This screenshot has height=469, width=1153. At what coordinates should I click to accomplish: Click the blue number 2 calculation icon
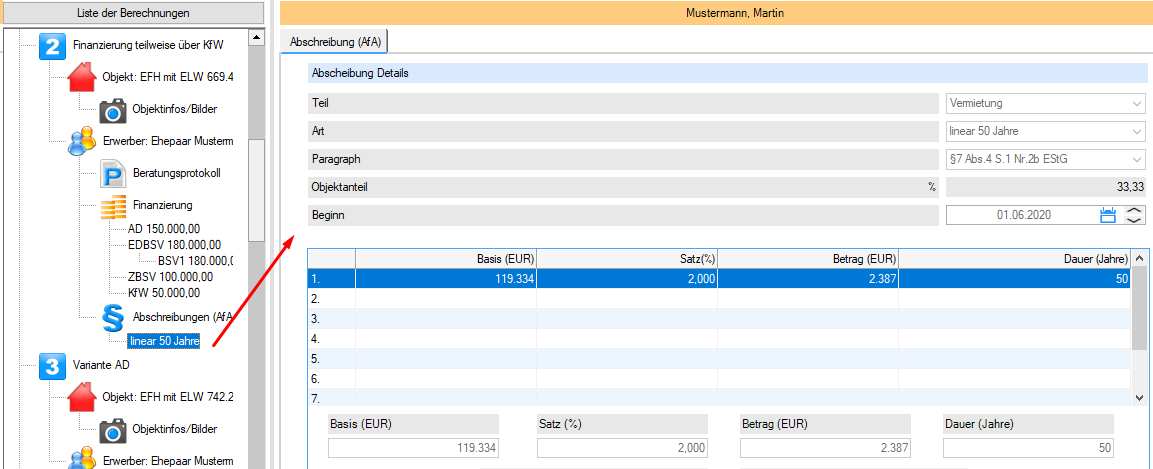(53, 45)
